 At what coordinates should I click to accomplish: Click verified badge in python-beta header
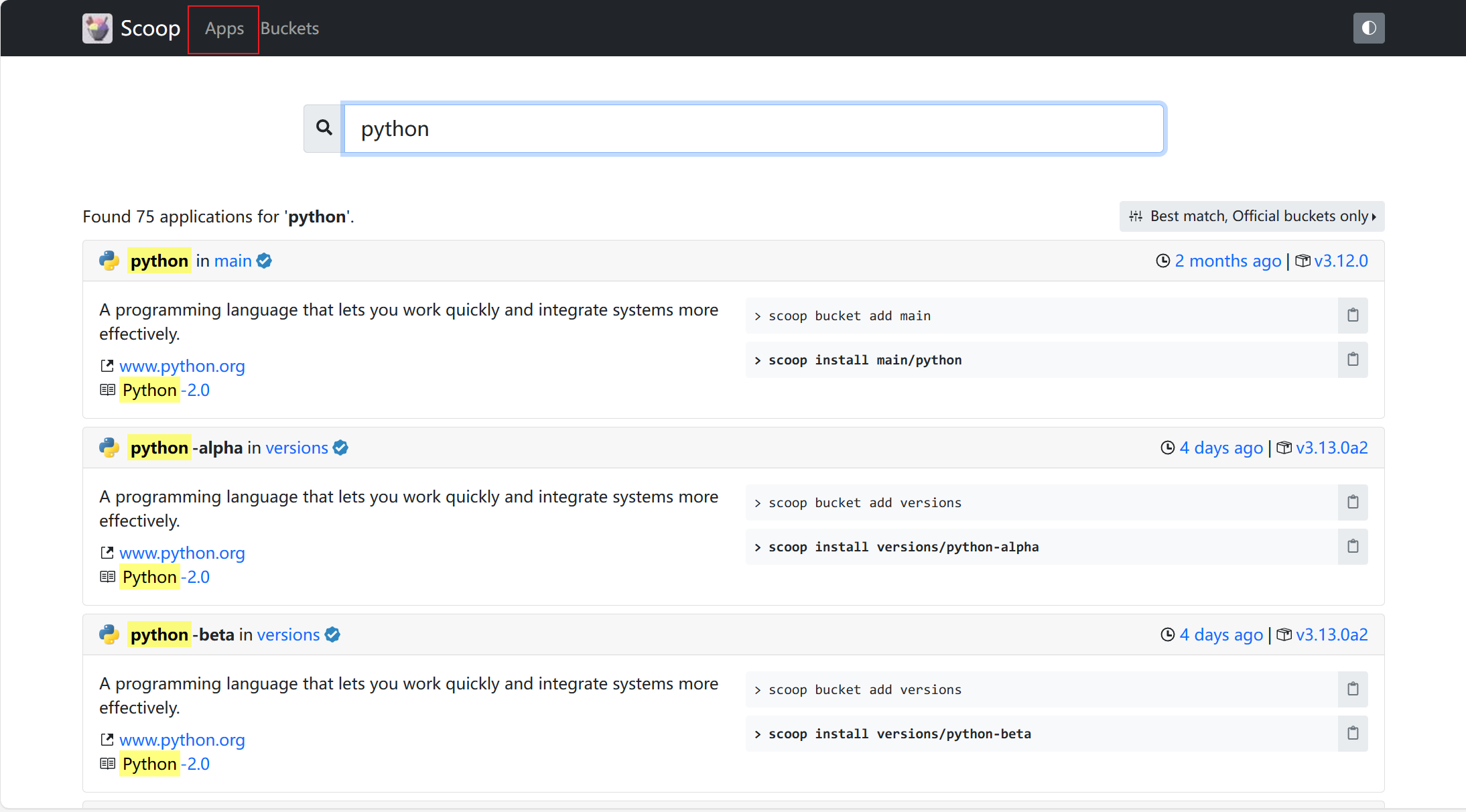click(x=332, y=634)
